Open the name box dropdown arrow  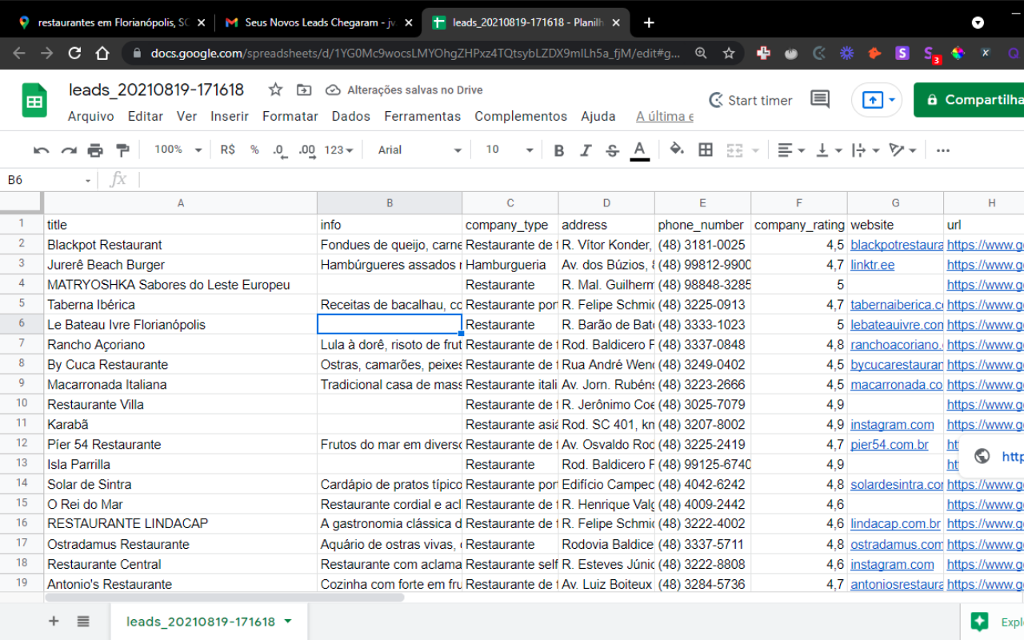click(88, 180)
